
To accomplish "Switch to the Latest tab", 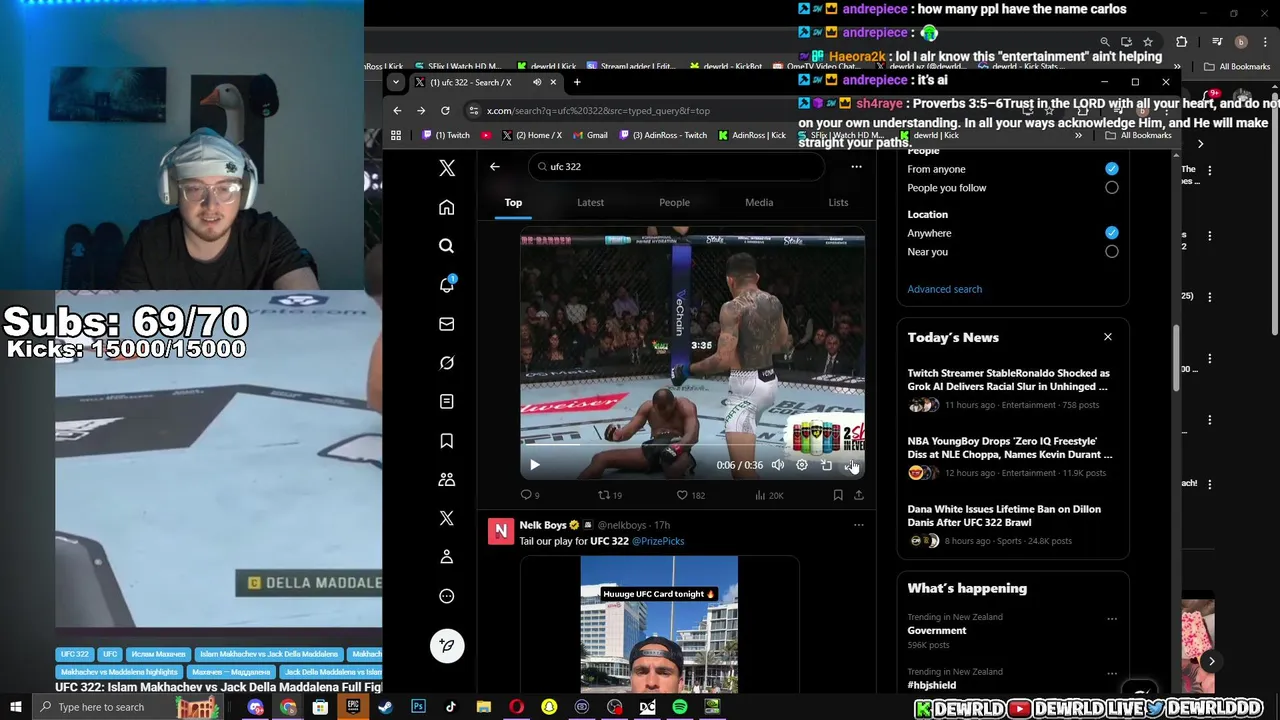I will (x=590, y=203).
